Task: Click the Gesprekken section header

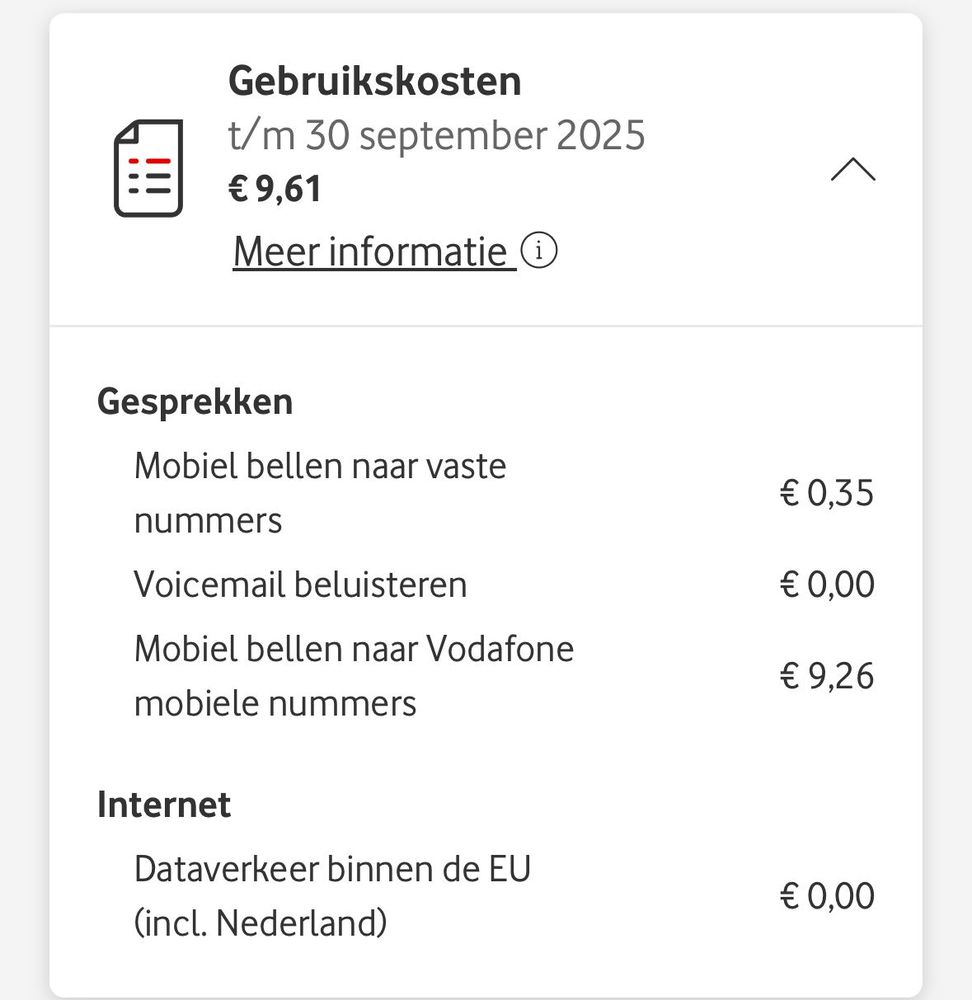Action: tap(195, 402)
